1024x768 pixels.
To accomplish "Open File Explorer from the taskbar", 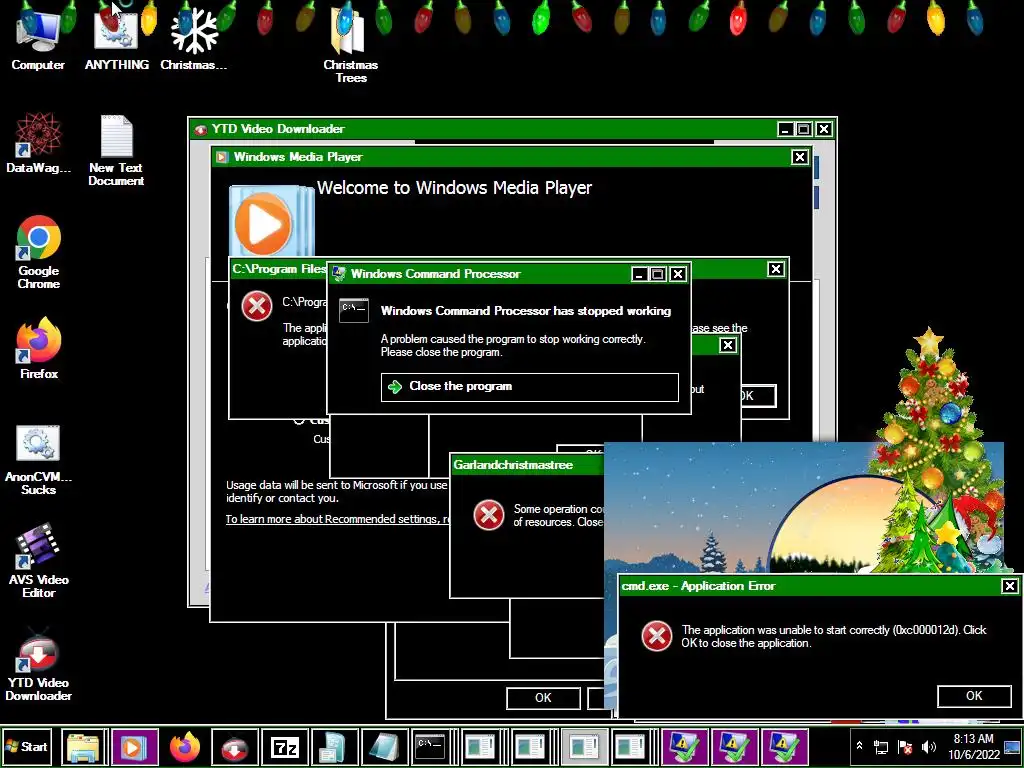I will [84, 746].
